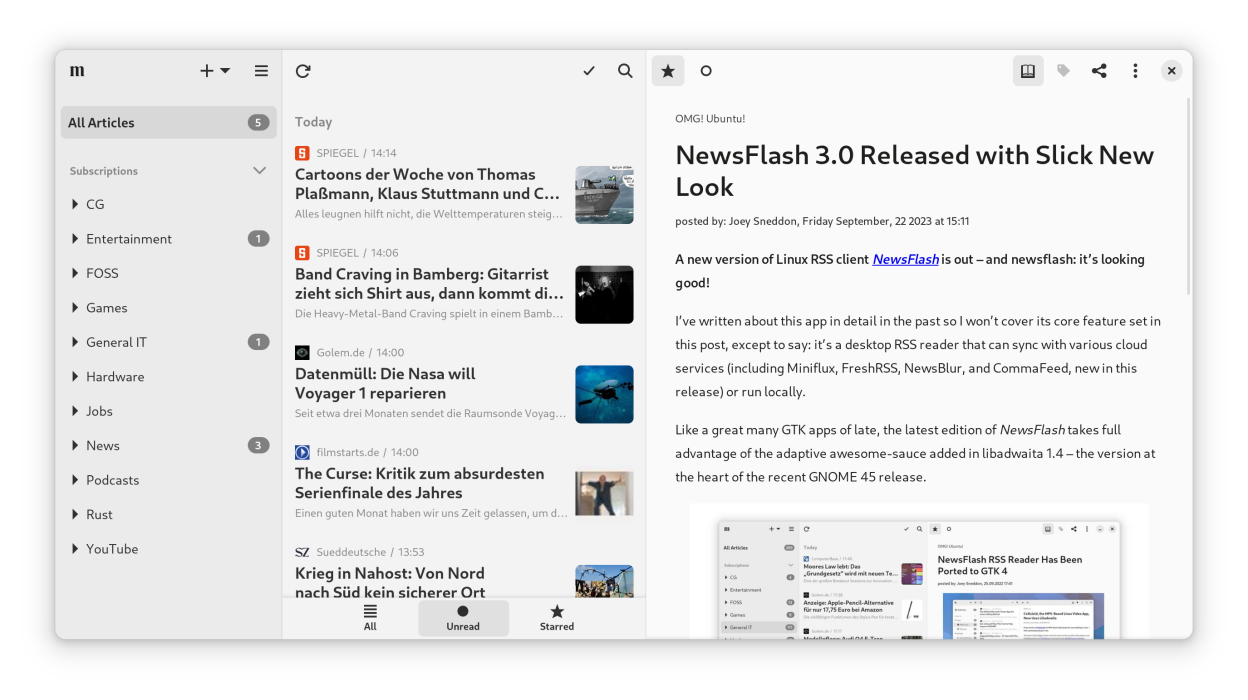Expand the Hardware category triangle
The height and width of the screenshot is (700, 1248).
click(75, 377)
